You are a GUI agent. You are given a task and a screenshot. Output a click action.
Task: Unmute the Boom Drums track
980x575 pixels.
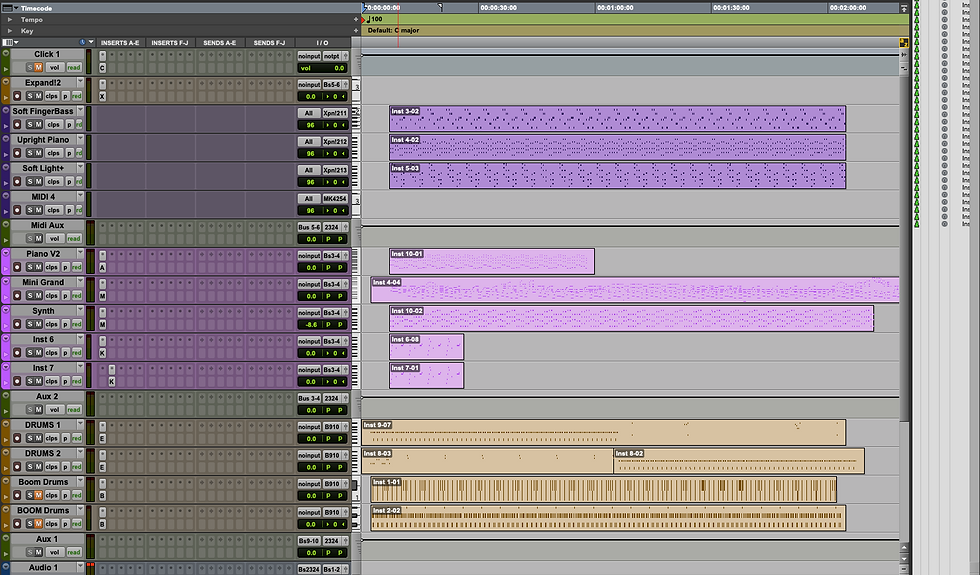click(x=38, y=496)
